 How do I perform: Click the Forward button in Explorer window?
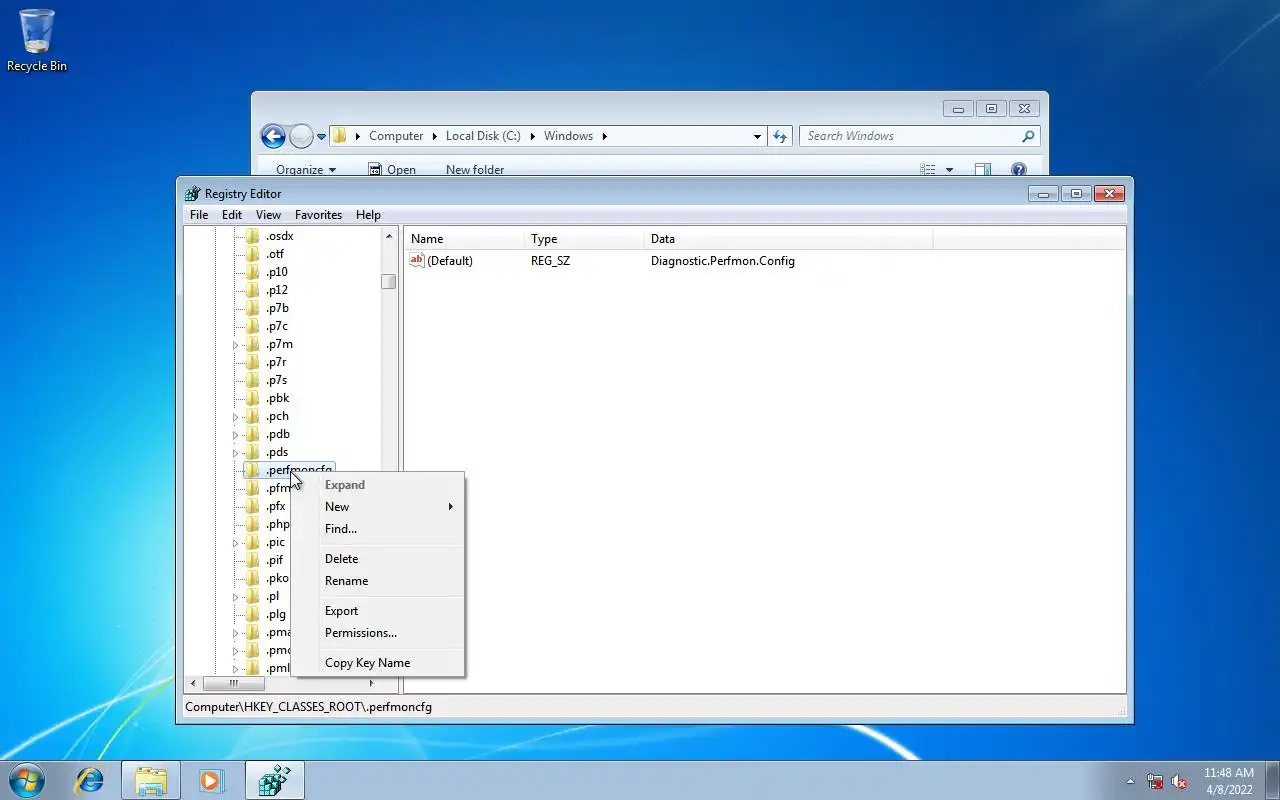point(301,136)
